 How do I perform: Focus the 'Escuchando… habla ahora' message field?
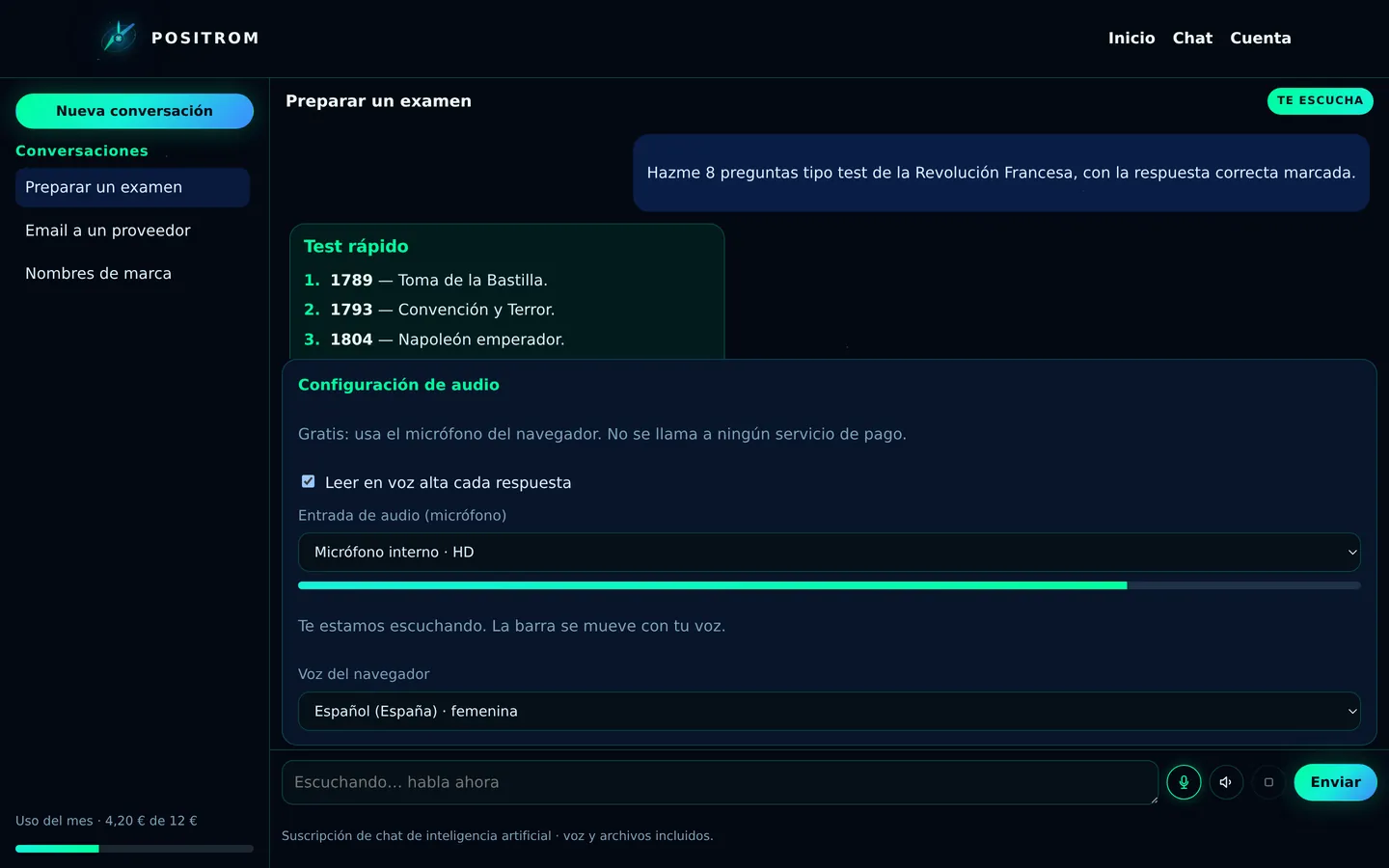tap(720, 782)
